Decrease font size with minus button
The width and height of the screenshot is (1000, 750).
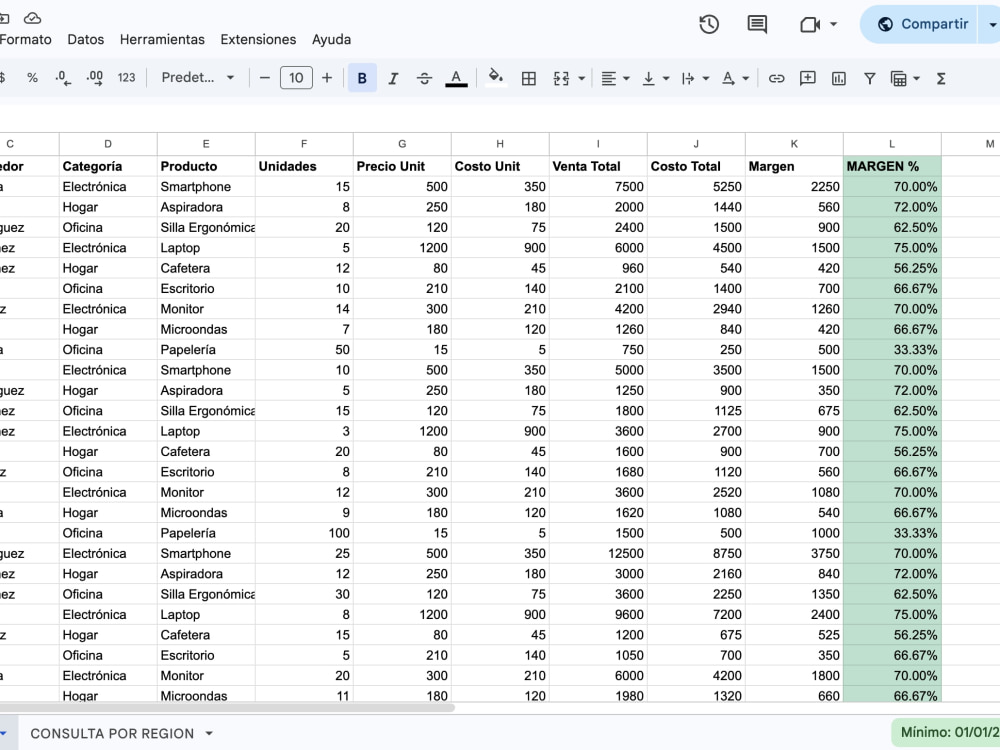click(265, 78)
